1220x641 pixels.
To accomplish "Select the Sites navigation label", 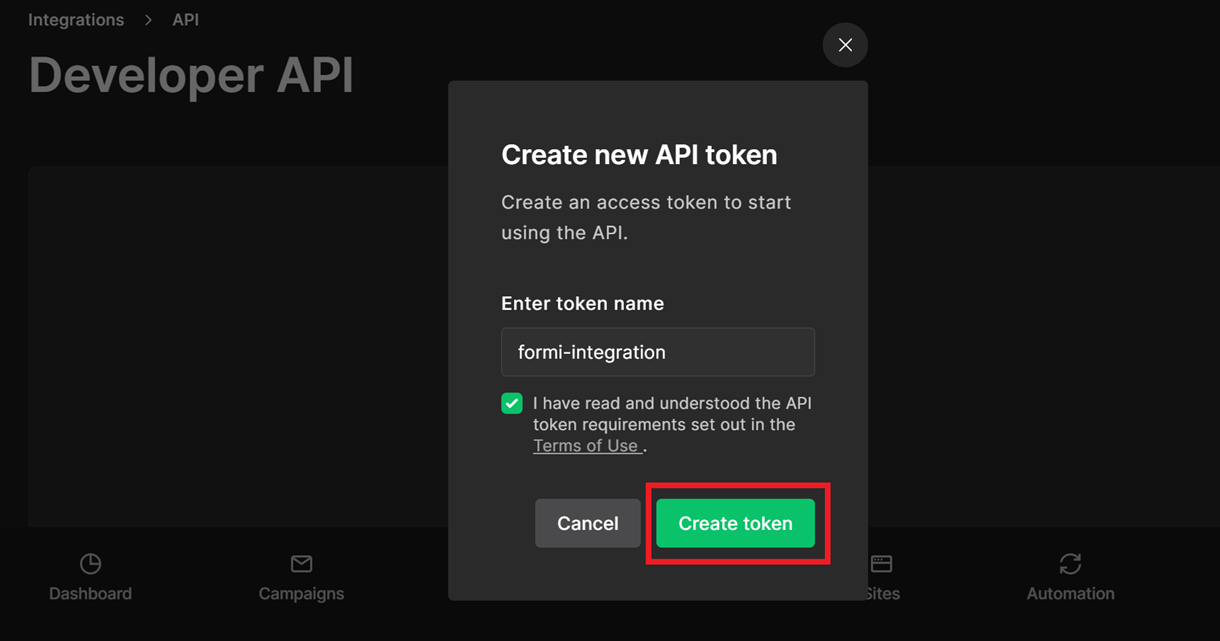I will [x=883, y=593].
